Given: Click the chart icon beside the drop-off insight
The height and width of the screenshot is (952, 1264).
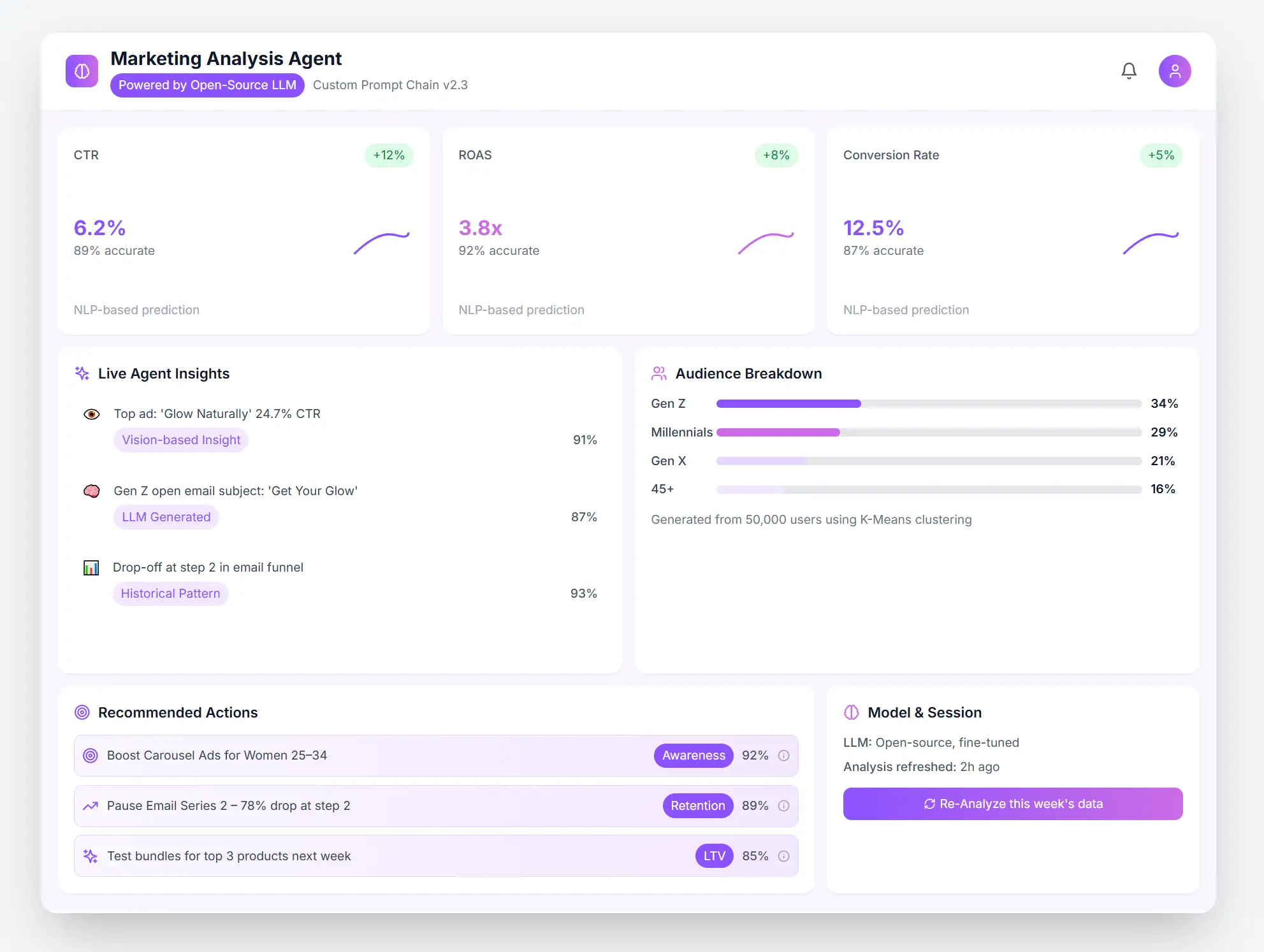Looking at the screenshot, I should tap(91, 567).
